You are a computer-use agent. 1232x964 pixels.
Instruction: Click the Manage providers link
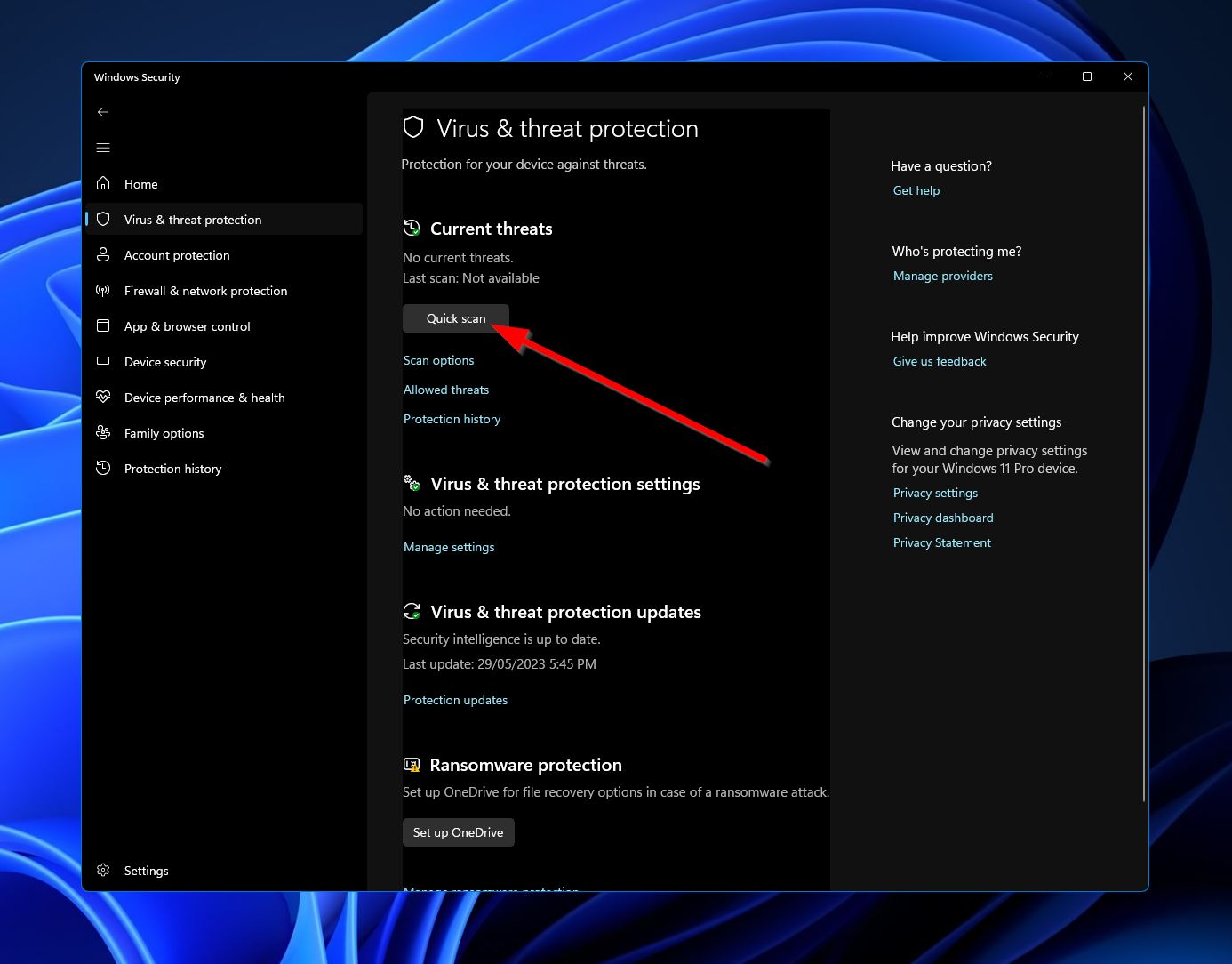click(x=943, y=276)
